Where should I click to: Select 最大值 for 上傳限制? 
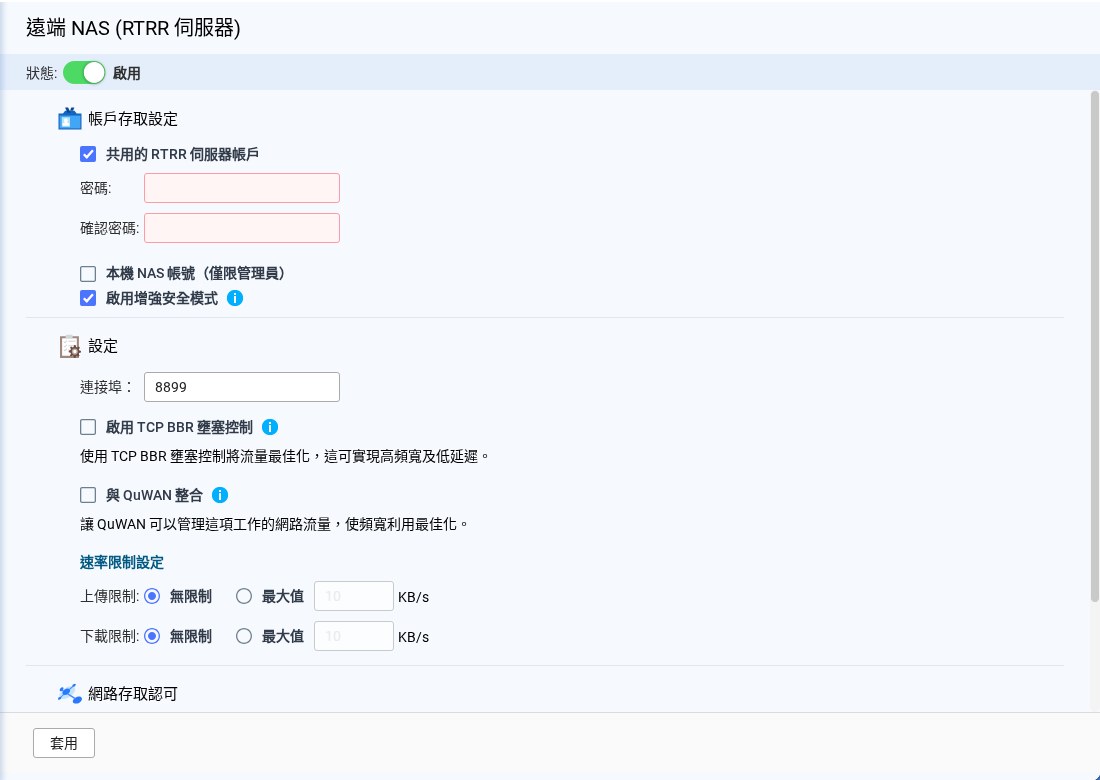point(243,596)
